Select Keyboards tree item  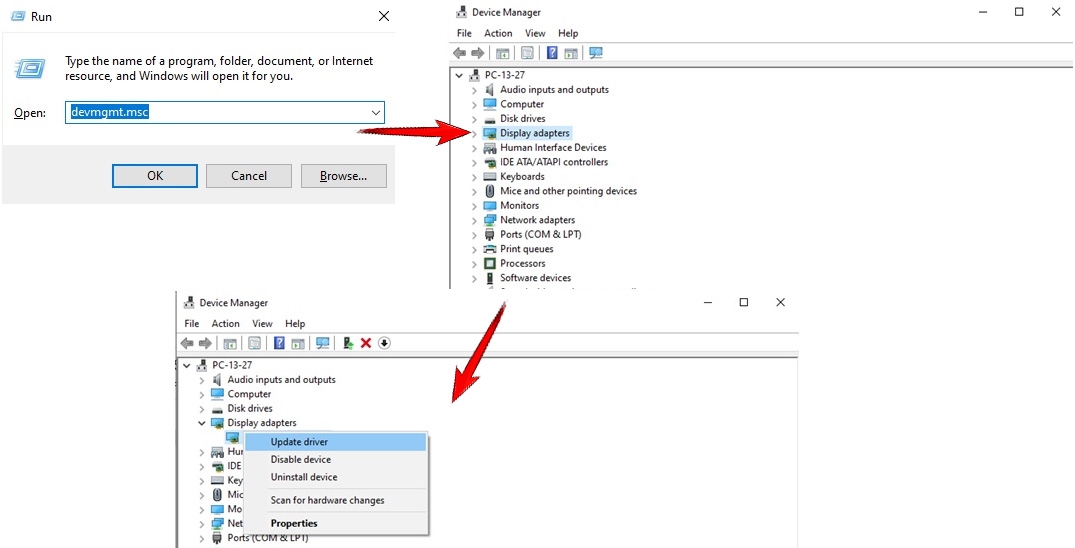522,176
